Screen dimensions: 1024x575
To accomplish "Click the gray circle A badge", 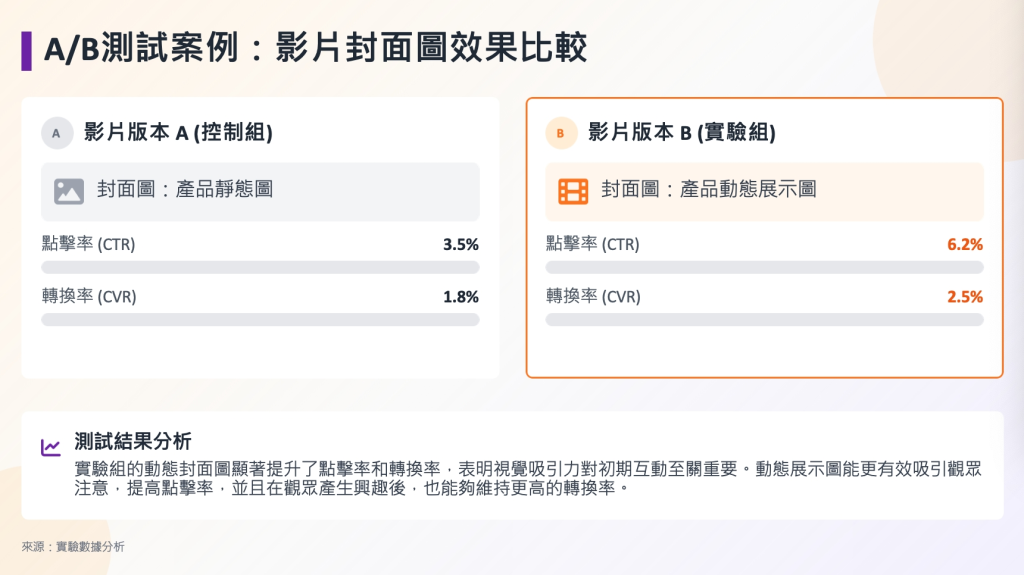I will coord(56,133).
